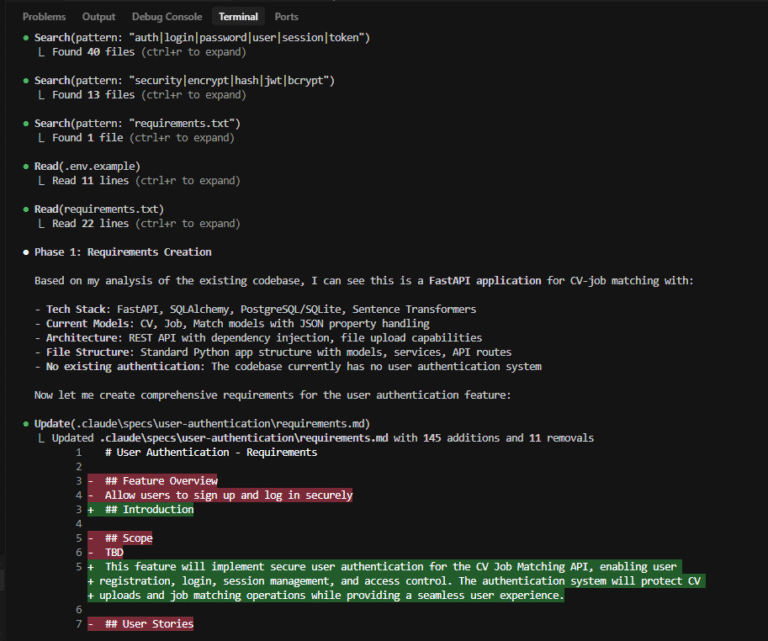Click the 'Current Models' bullet line

(x=232, y=324)
